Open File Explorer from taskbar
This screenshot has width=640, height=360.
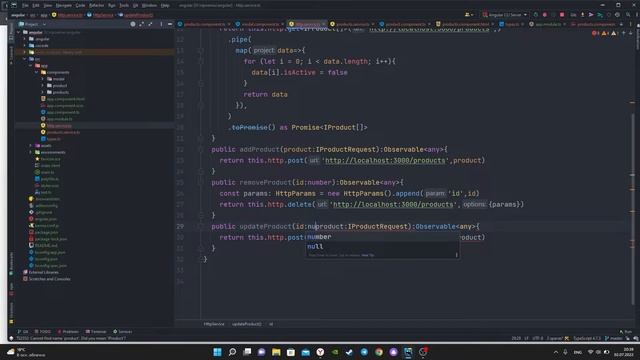[276, 352]
